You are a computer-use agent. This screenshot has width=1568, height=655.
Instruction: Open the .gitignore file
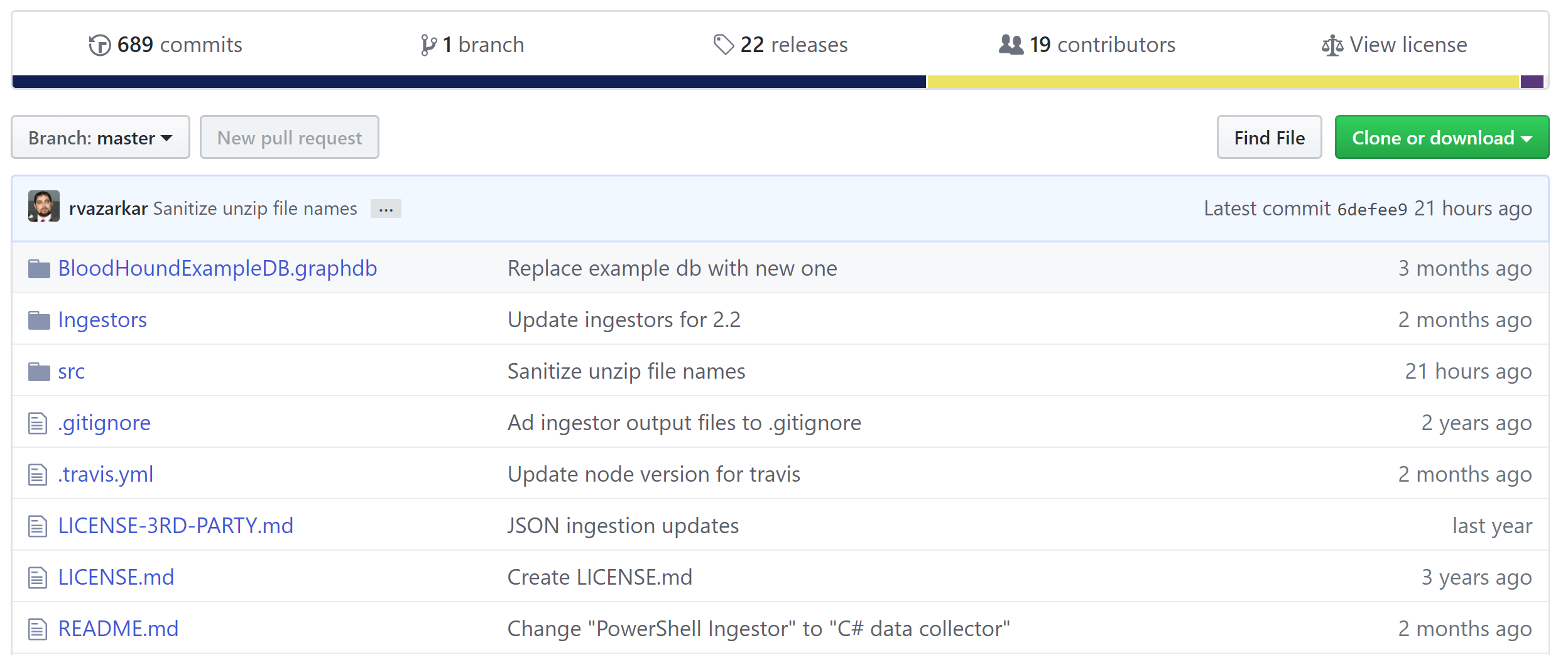click(104, 423)
